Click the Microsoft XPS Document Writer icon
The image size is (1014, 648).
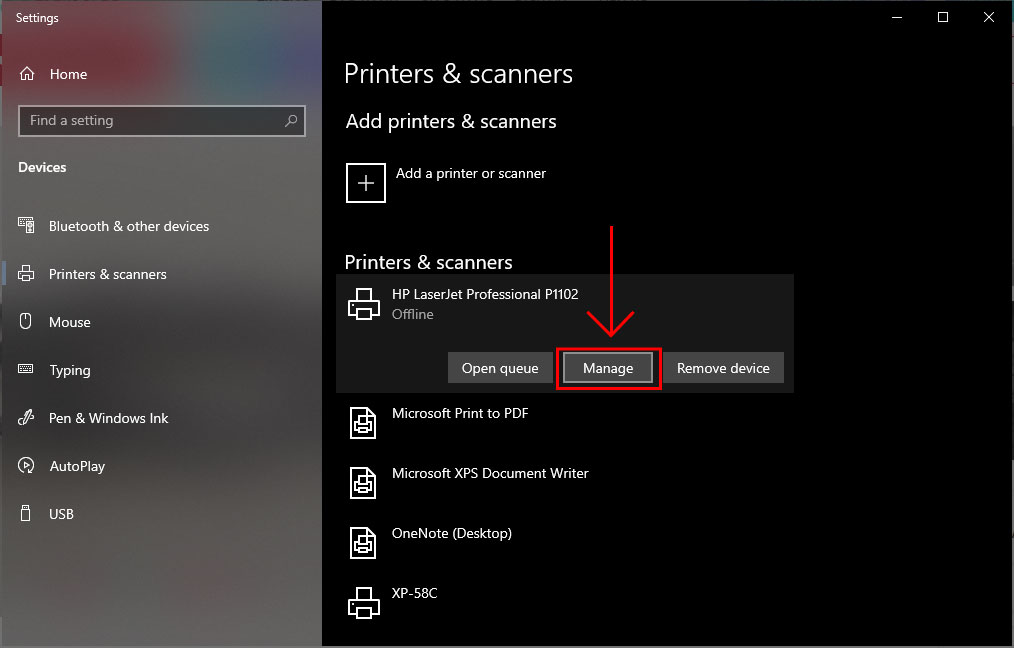[363, 483]
